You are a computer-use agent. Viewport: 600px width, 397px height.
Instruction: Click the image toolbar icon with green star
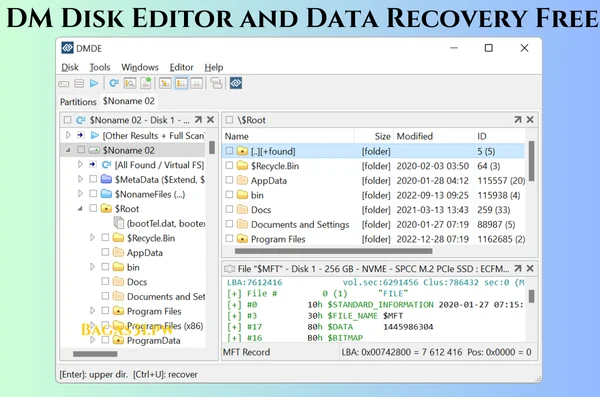[145, 83]
